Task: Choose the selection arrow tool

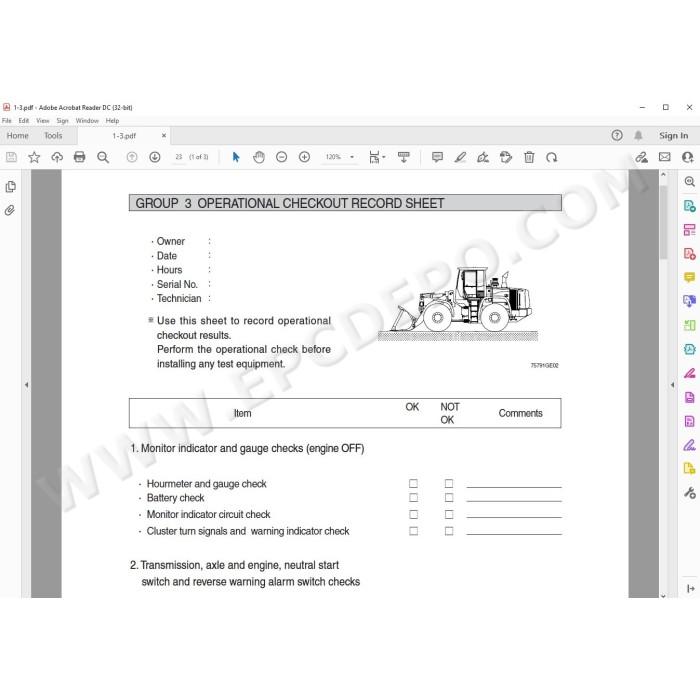Action: 236,157
